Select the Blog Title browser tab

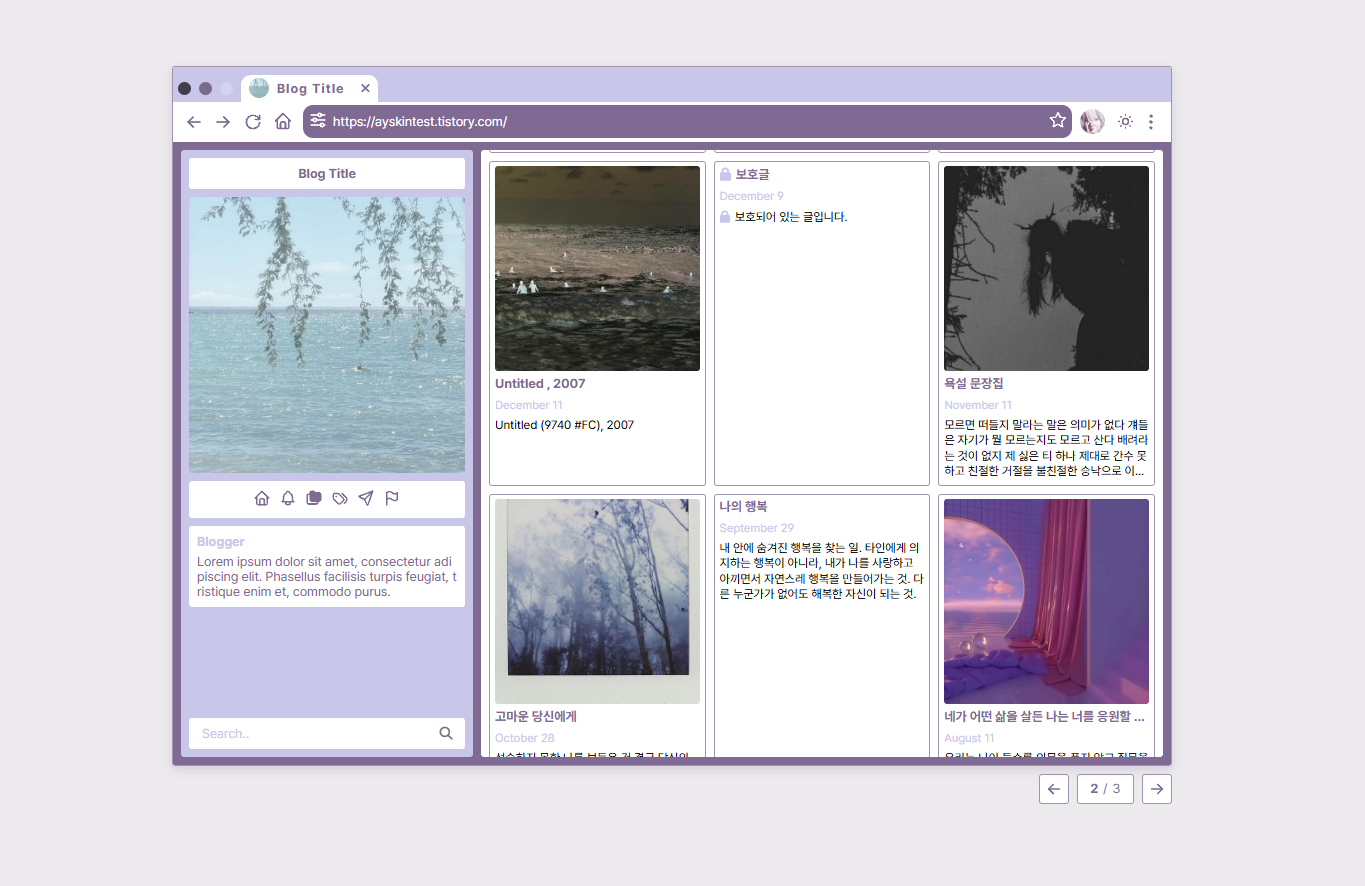309,88
